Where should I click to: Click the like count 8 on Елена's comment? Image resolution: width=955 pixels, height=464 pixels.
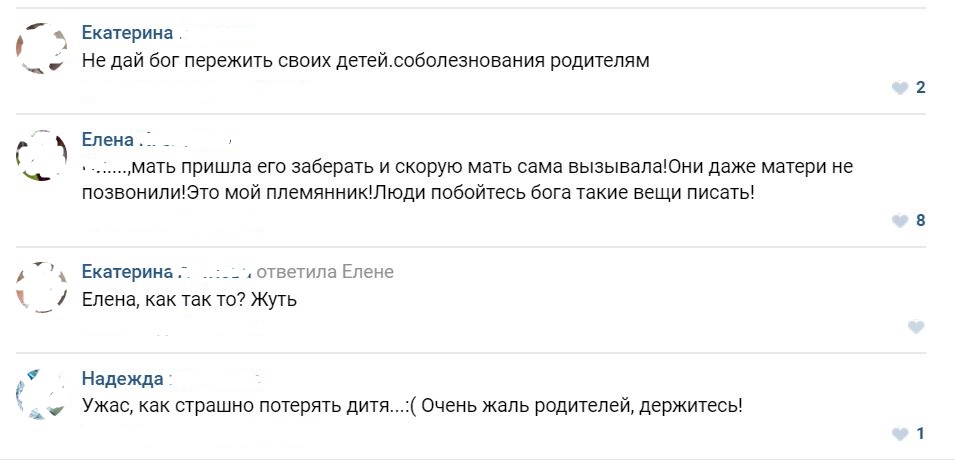[x=921, y=221]
